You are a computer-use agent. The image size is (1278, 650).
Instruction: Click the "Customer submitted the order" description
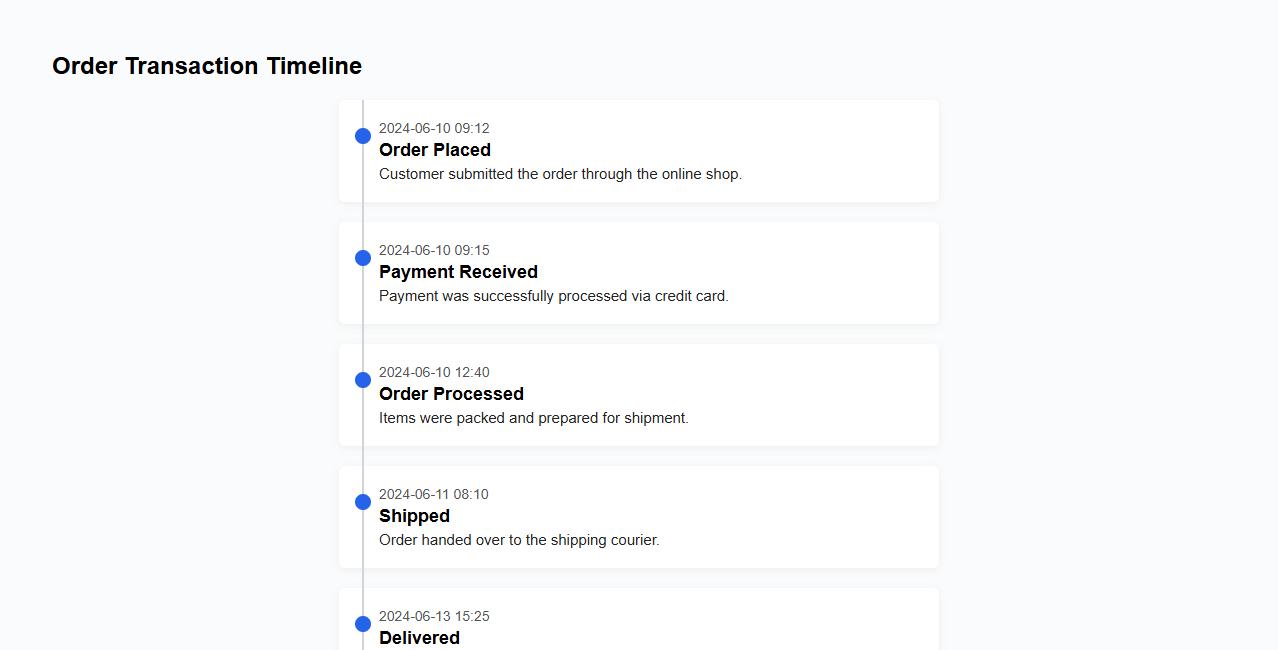[560, 174]
